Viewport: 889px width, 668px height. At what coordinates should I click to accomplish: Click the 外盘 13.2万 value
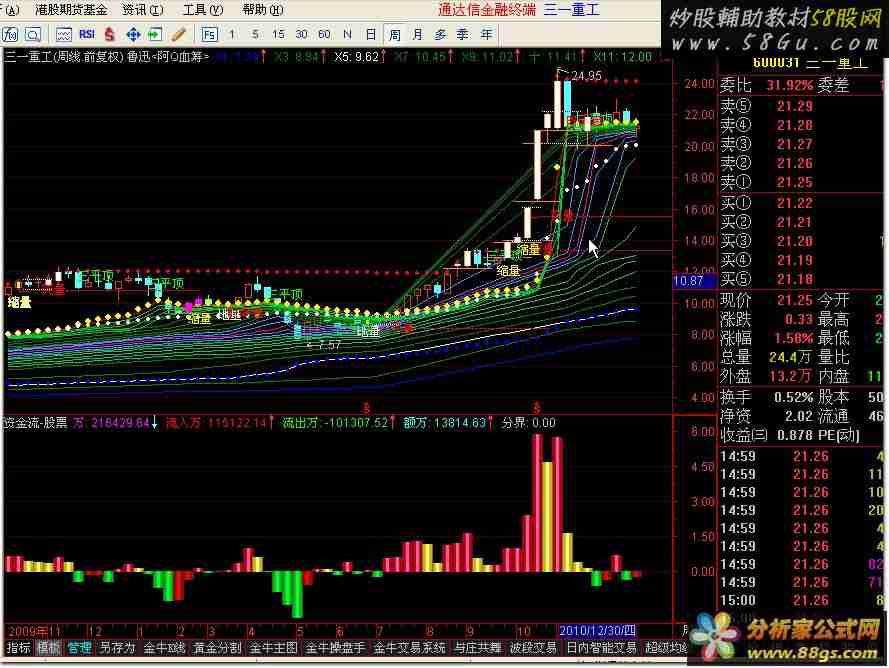pos(790,376)
